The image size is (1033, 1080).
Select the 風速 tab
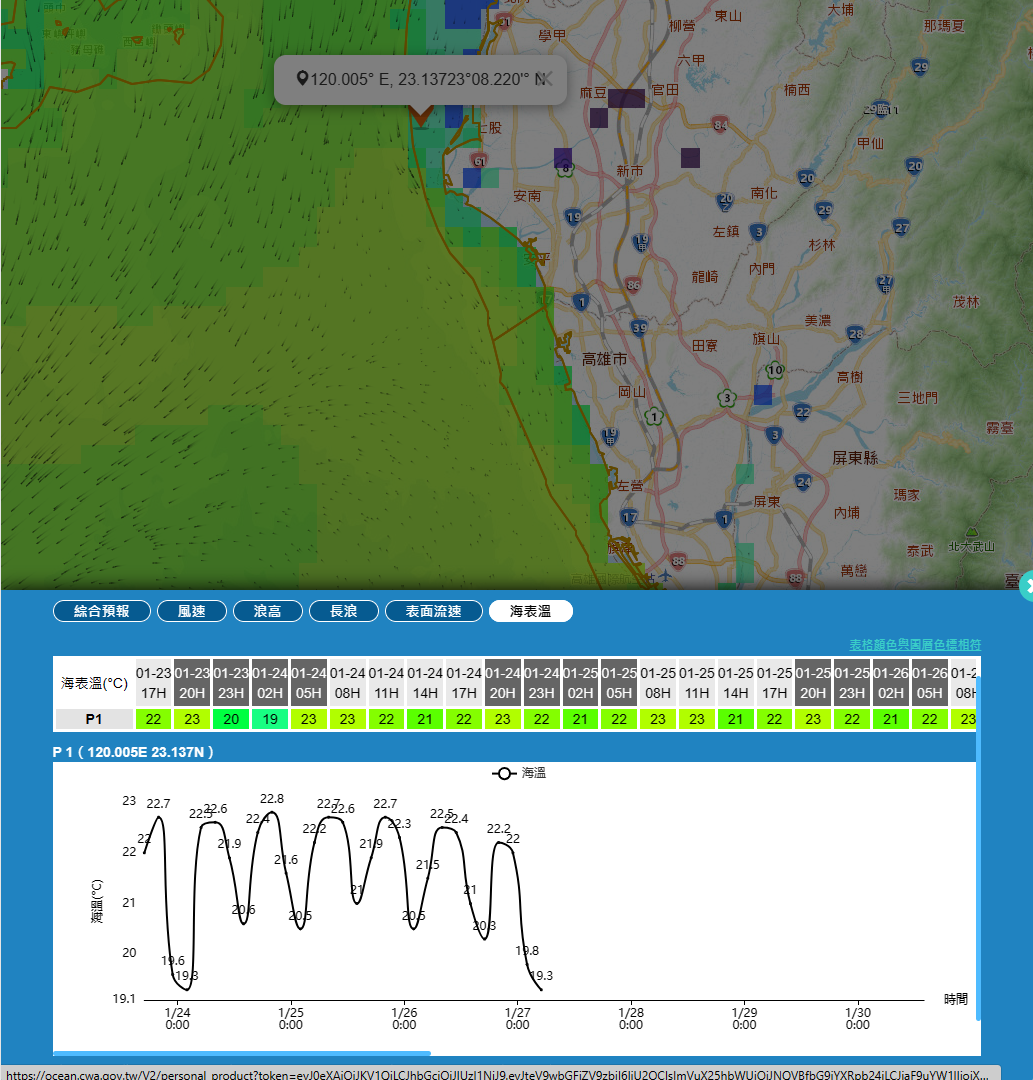[x=191, y=611]
